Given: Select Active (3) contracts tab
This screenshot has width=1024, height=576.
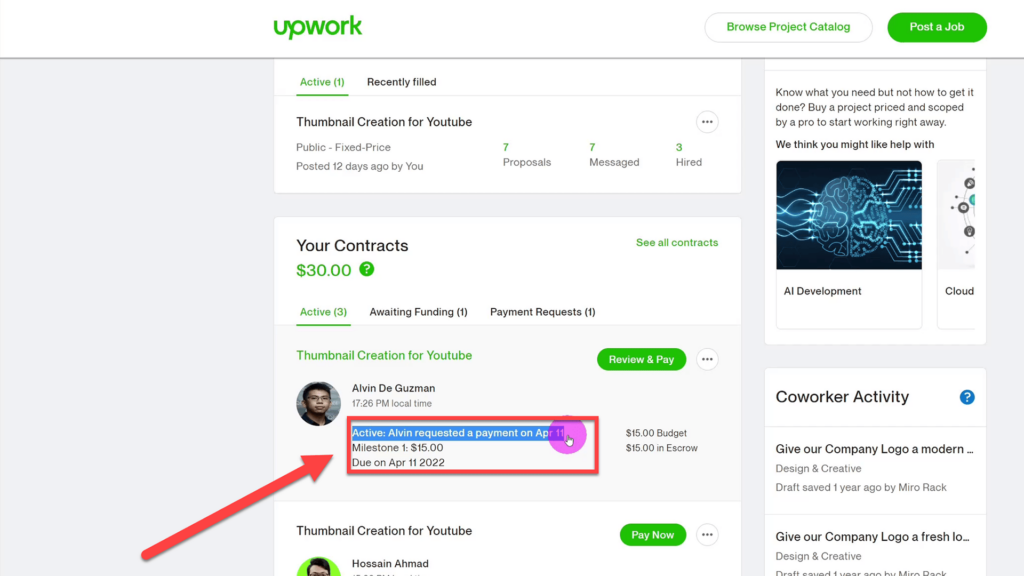Looking at the screenshot, I should 323,312.
